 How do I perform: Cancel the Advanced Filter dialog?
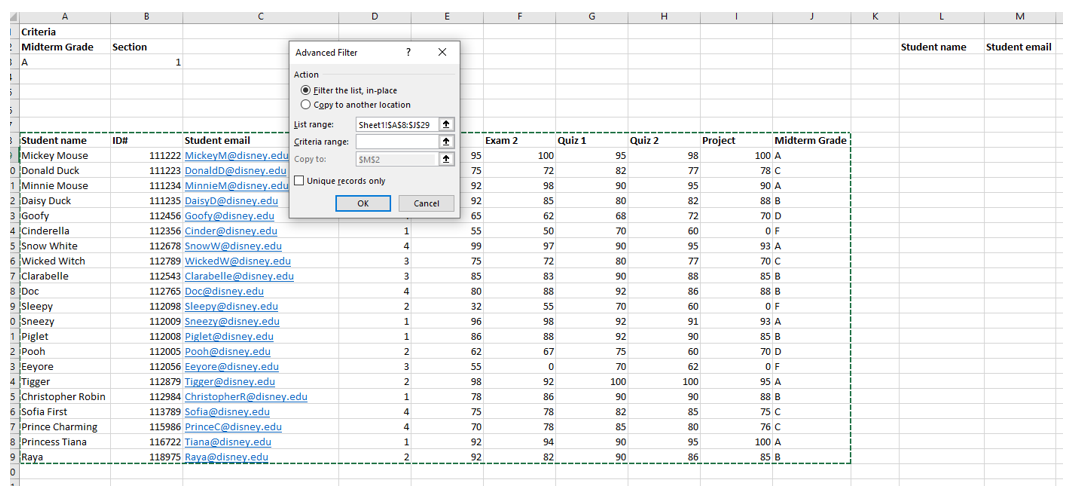click(426, 203)
